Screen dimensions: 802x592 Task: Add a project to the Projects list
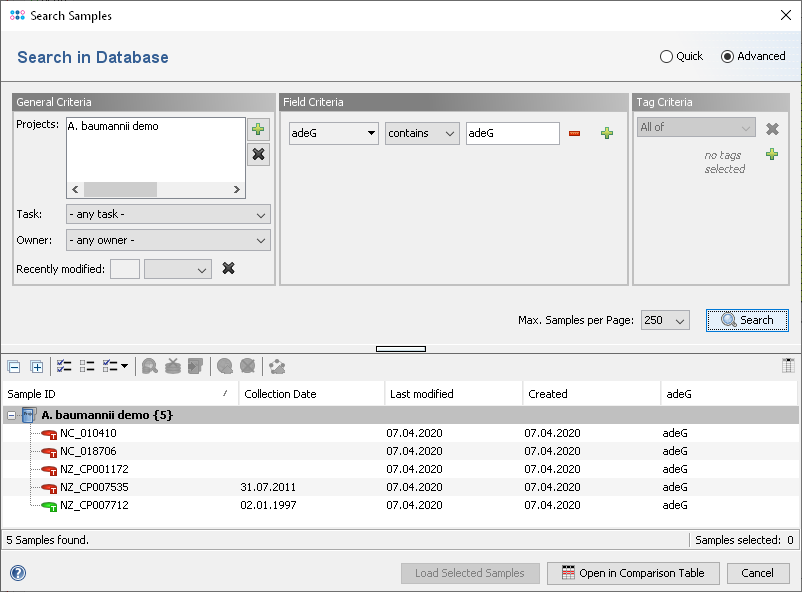[258, 130]
